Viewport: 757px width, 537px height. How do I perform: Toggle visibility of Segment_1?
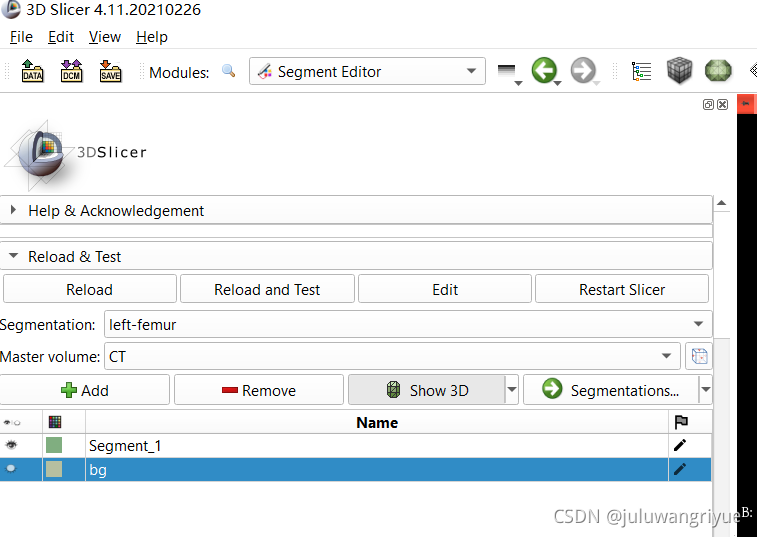tap(11, 445)
